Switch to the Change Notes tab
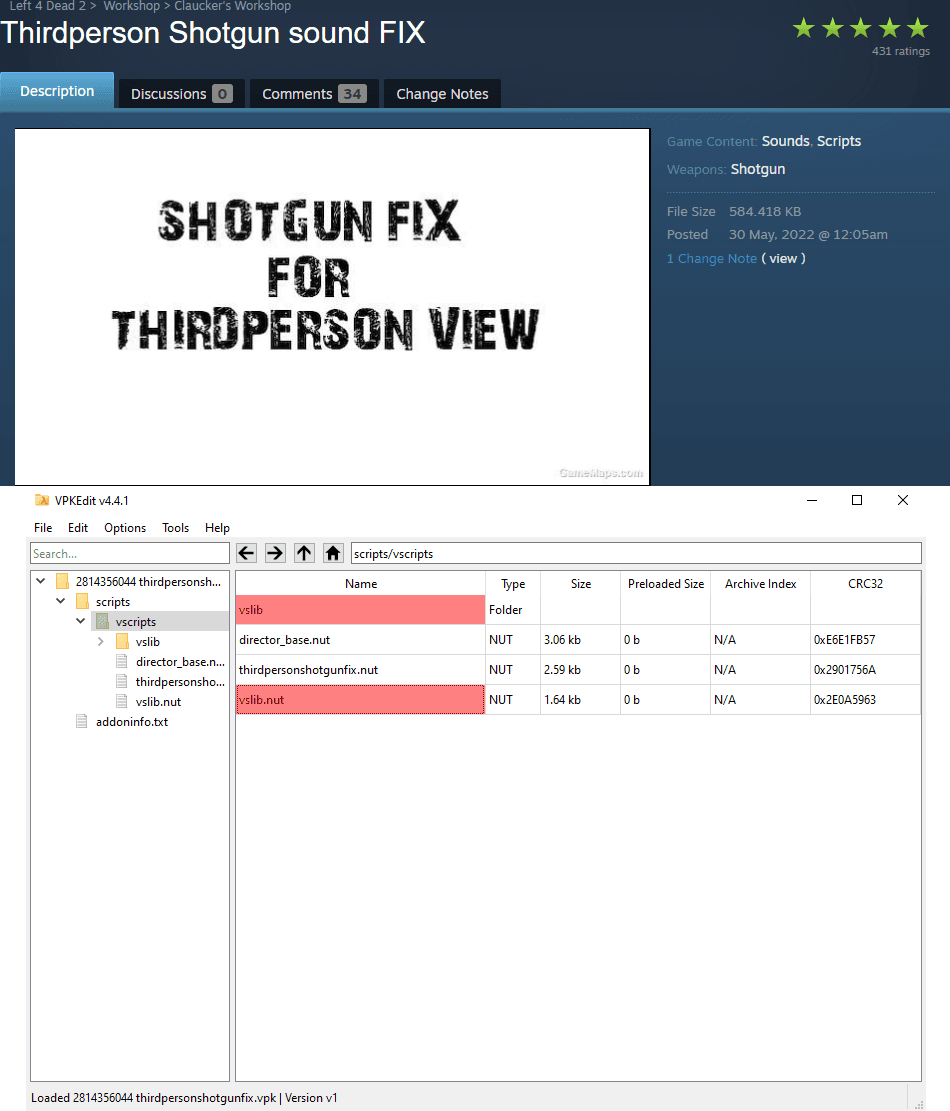Image resolution: width=950 pixels, height=1111 pixels. pos(442,94)
